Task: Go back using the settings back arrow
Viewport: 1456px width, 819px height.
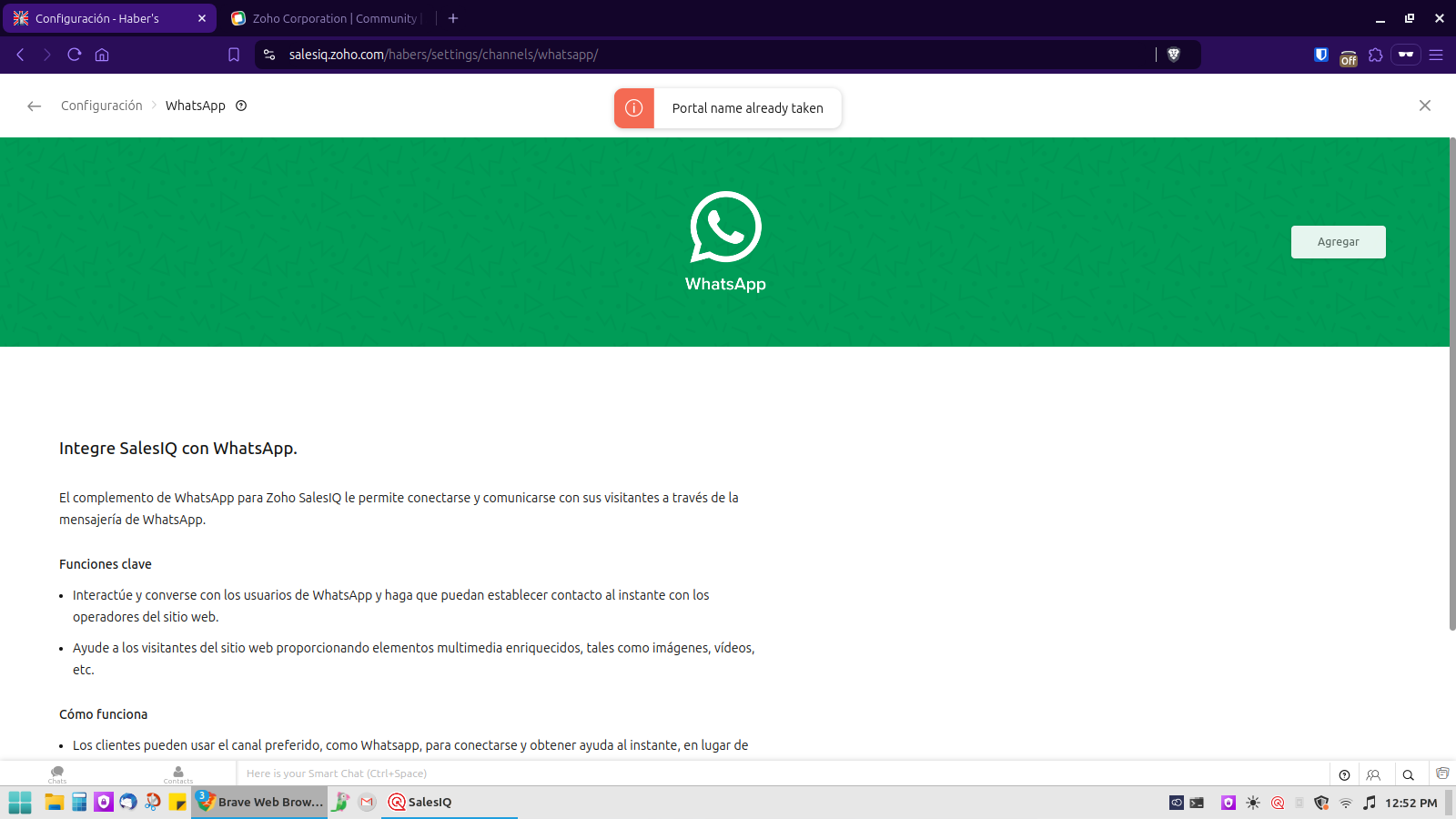Action: [35, 106]
